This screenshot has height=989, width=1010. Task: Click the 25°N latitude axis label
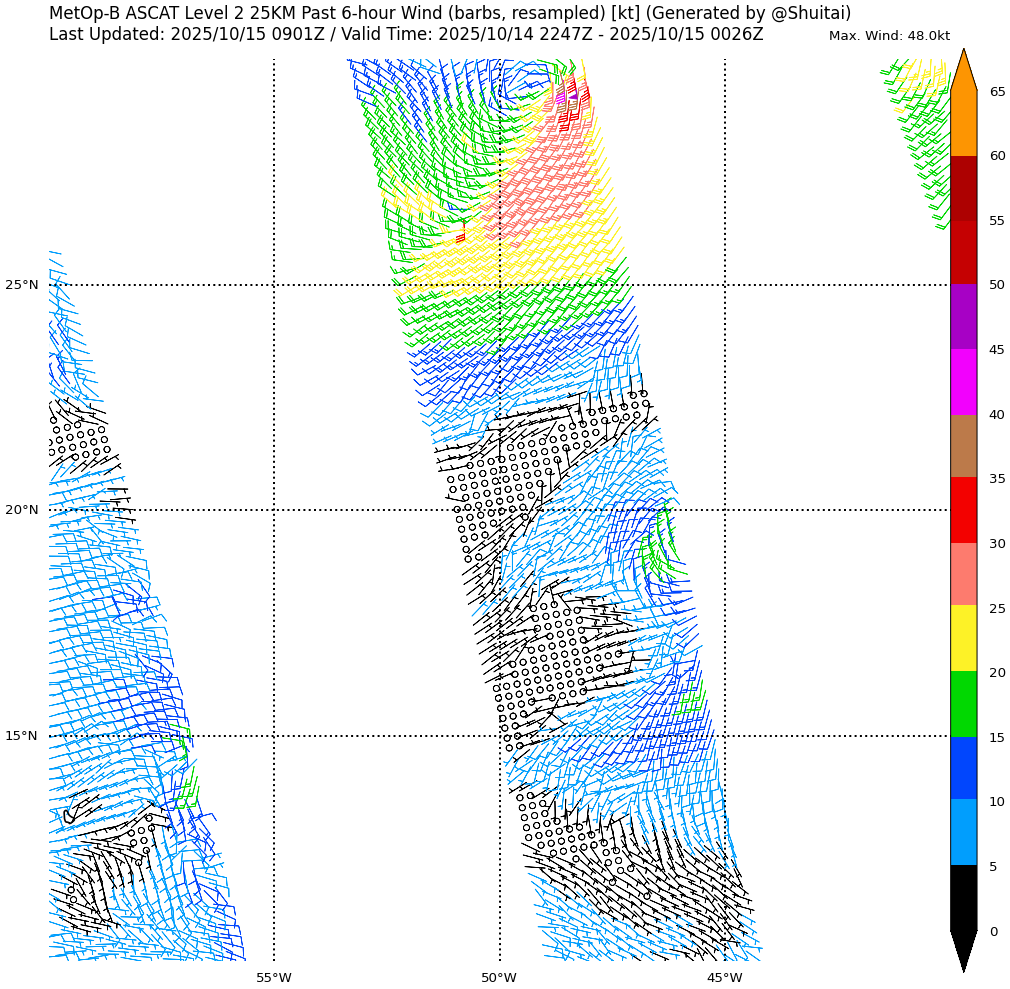pyautogui.click(x=22, y=285)
